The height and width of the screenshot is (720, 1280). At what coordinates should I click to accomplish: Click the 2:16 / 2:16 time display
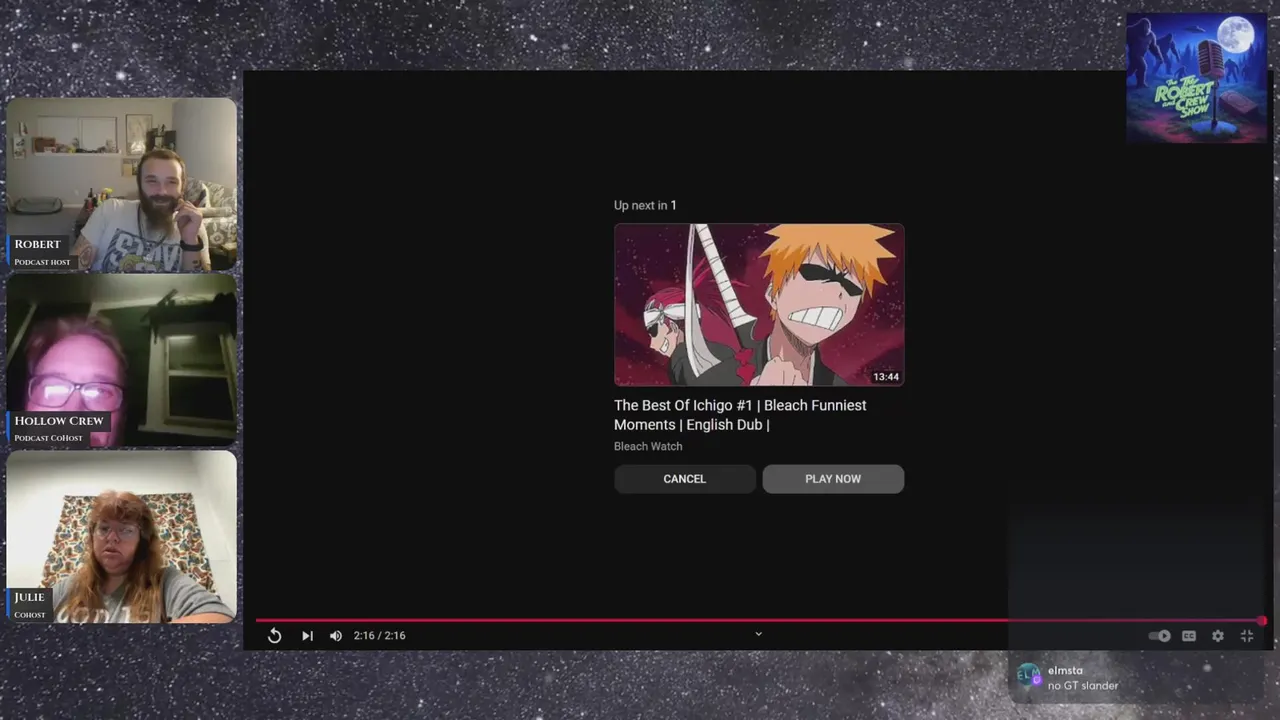pyautogui.click(x=379, y=636)
